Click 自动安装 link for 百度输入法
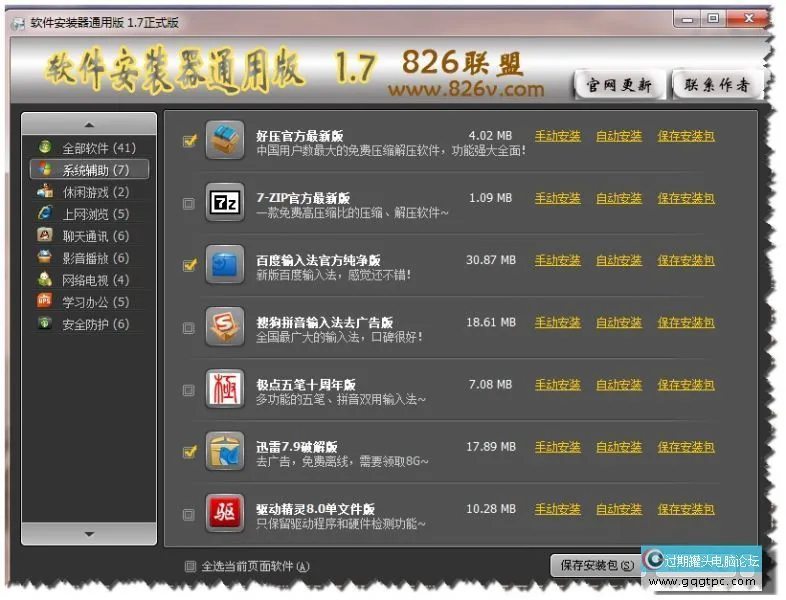786x600 pixels. click(619, 260)
